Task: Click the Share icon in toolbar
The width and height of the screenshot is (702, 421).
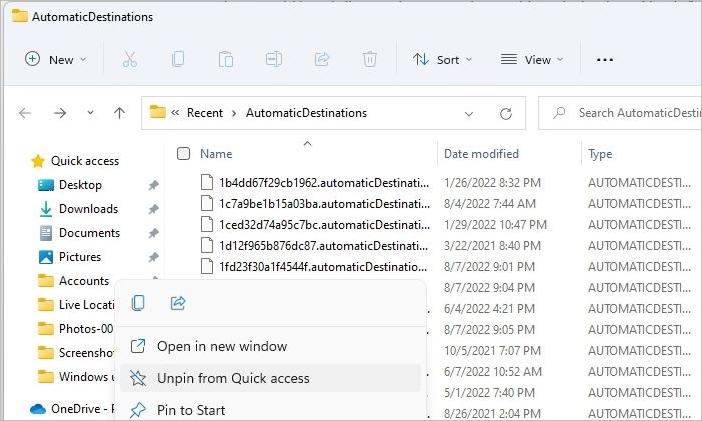Action: tap(322, 59)
